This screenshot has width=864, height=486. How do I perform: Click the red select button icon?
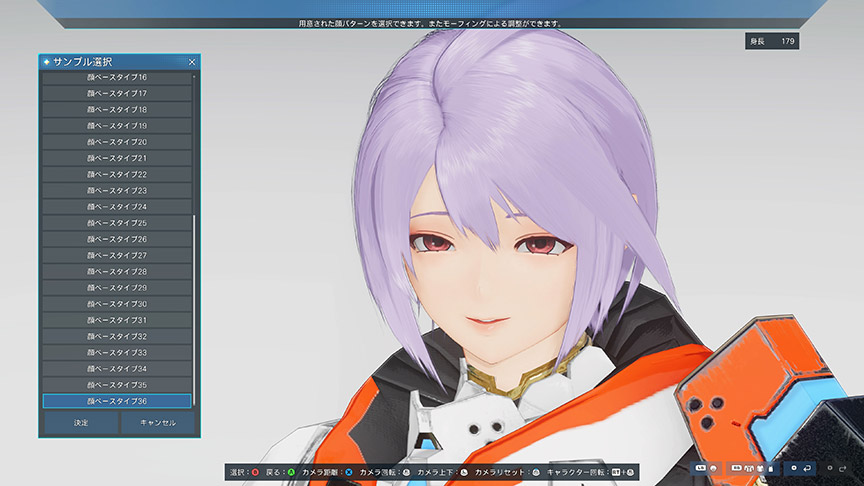(255, 471)
